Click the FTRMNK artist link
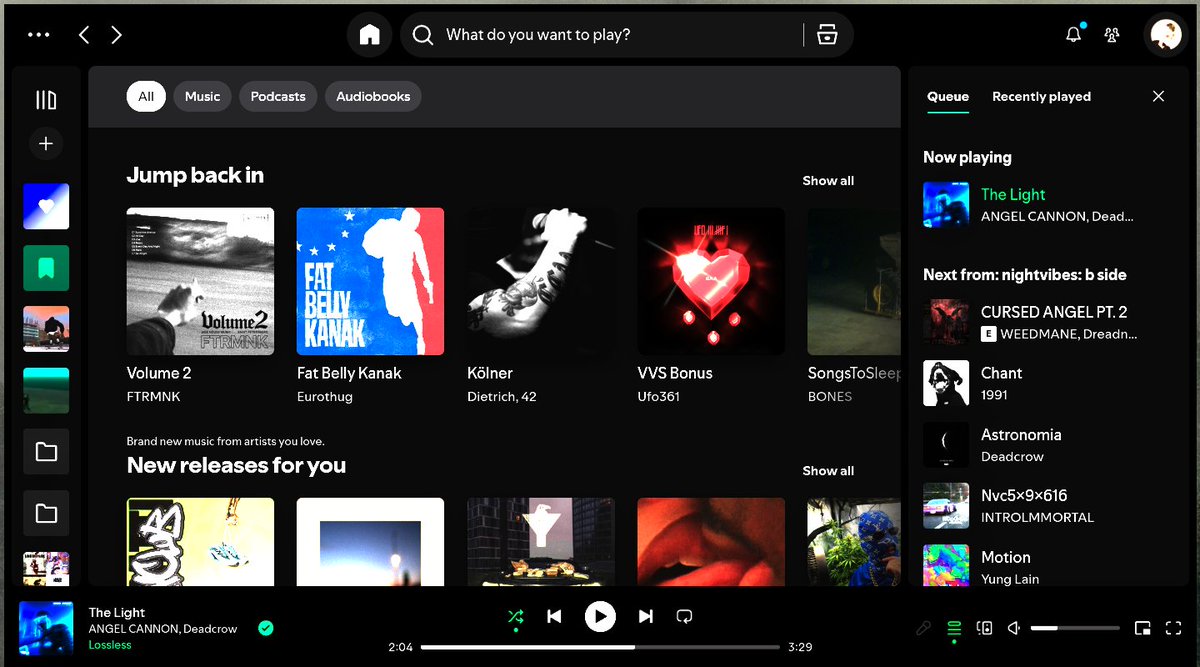Image resolution: width=1200 pixels, height=667 pixels. [x=153, y=397]
